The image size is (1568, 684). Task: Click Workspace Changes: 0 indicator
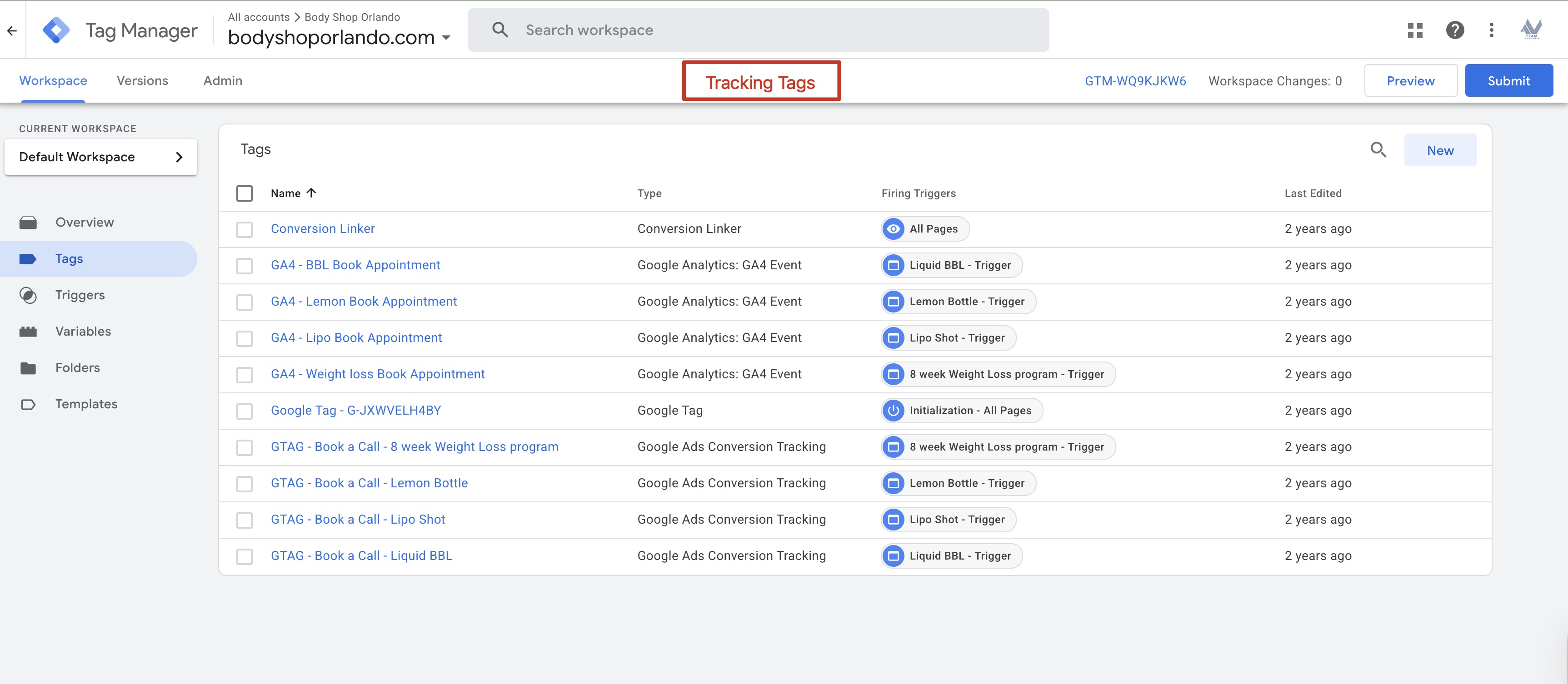point(1274,81)
